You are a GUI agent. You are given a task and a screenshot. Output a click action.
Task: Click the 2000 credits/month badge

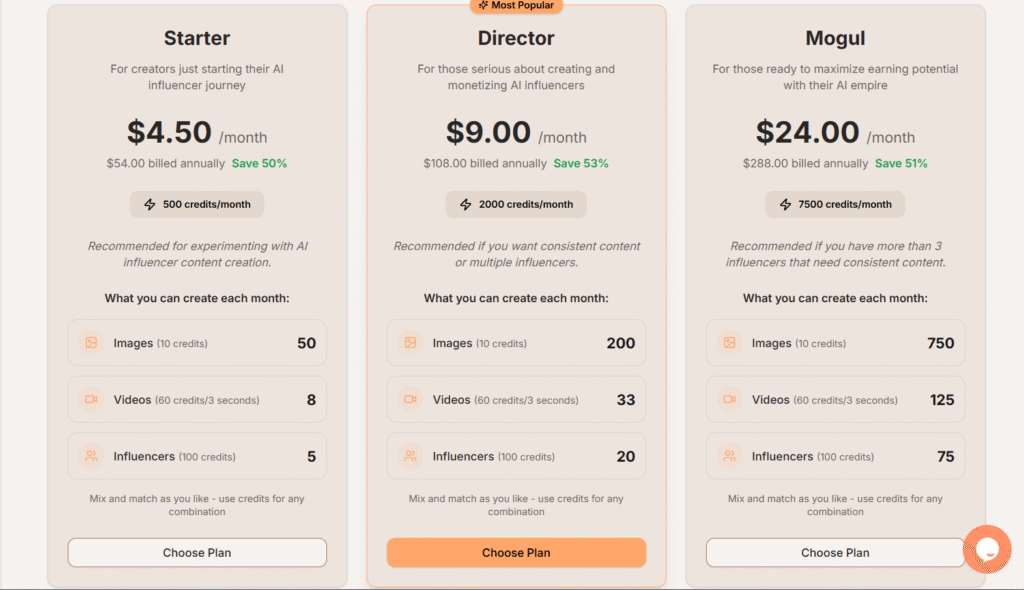point(516,204)
